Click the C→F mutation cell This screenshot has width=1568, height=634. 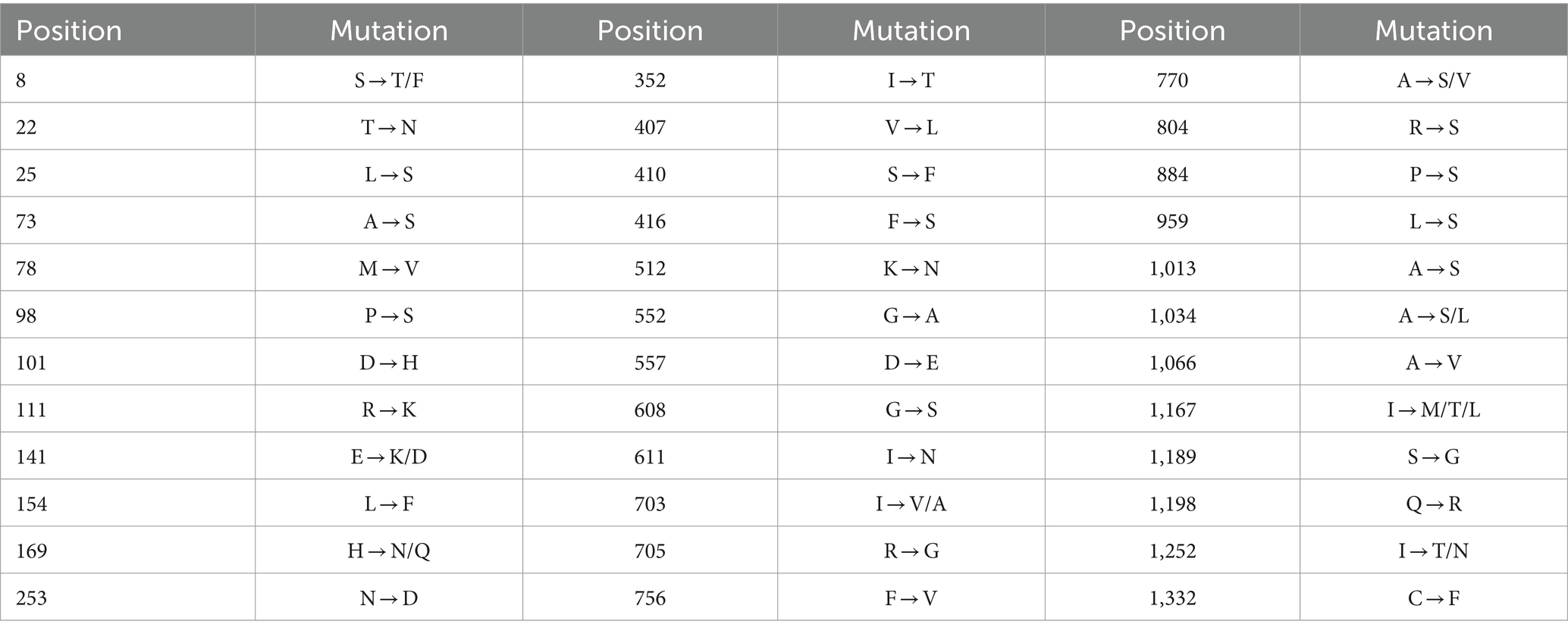[1433, 598]
